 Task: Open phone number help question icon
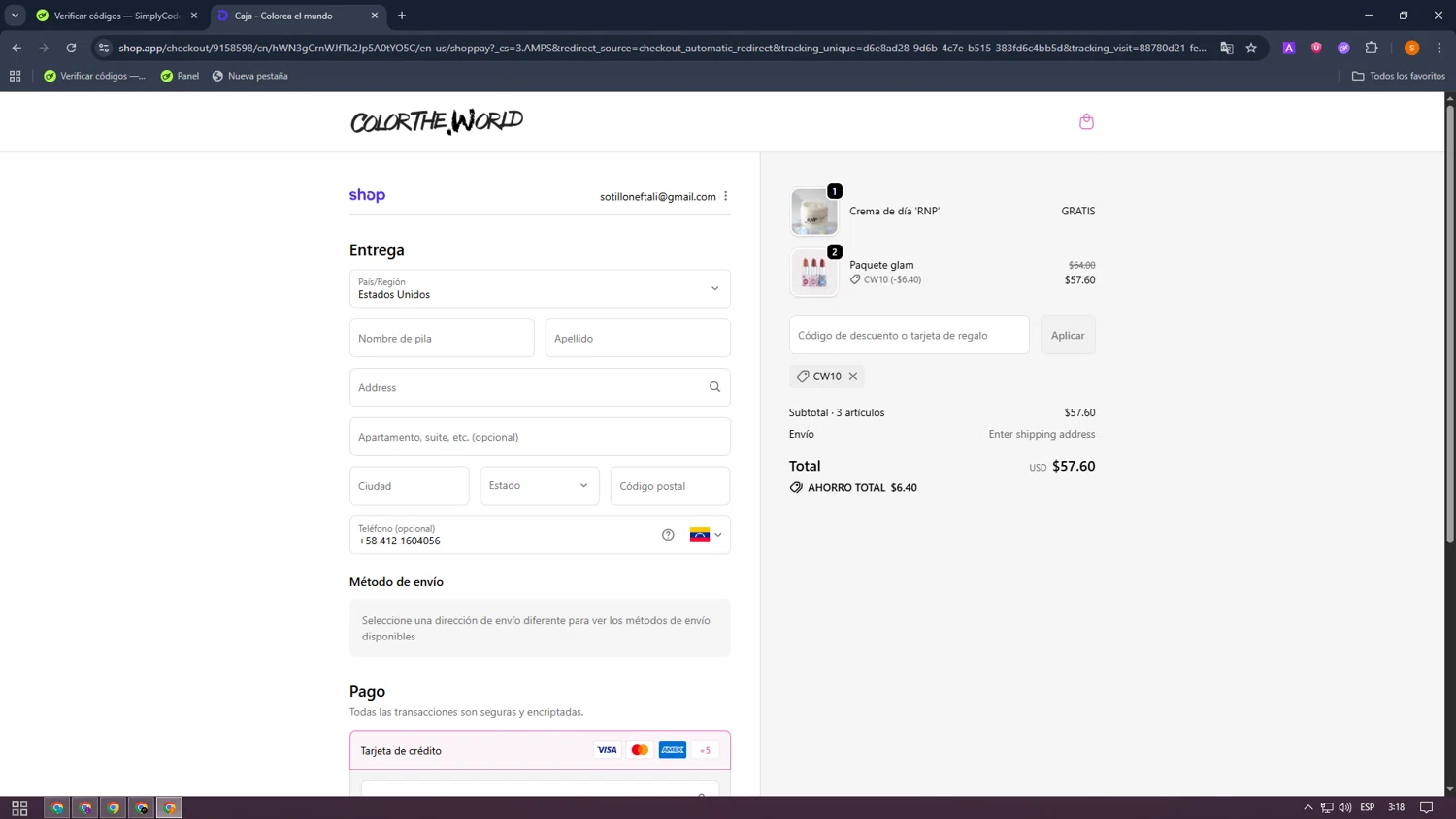(668, 535)
